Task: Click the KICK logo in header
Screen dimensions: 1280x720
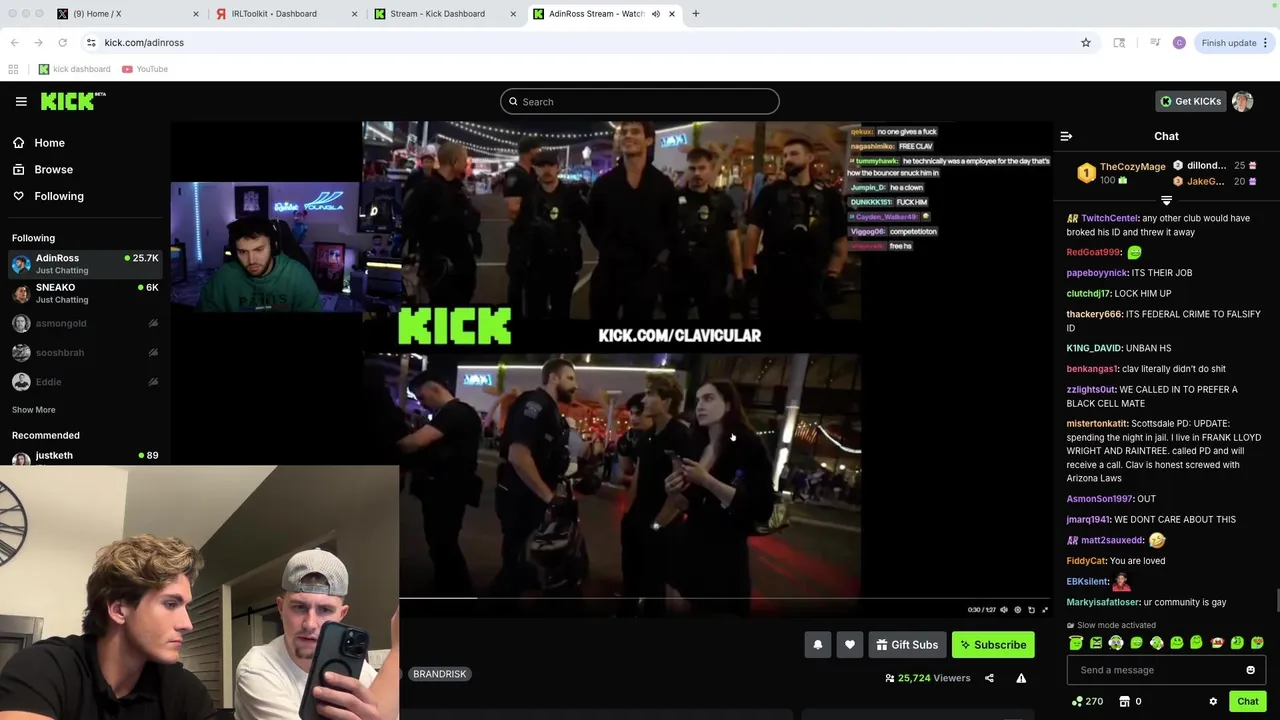Action: coord(72,101)
